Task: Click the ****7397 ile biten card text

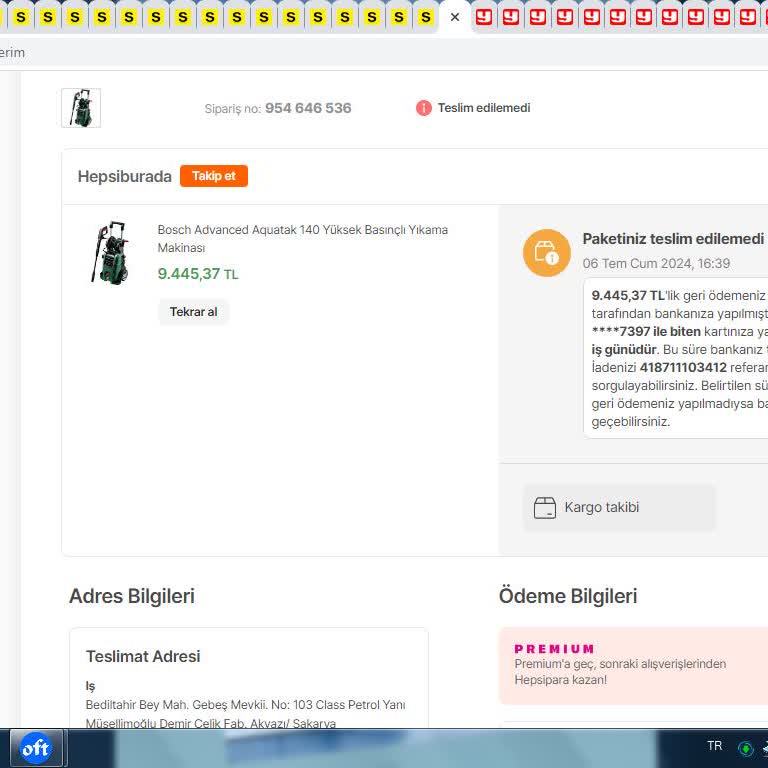Action: (x=646, y=332)
